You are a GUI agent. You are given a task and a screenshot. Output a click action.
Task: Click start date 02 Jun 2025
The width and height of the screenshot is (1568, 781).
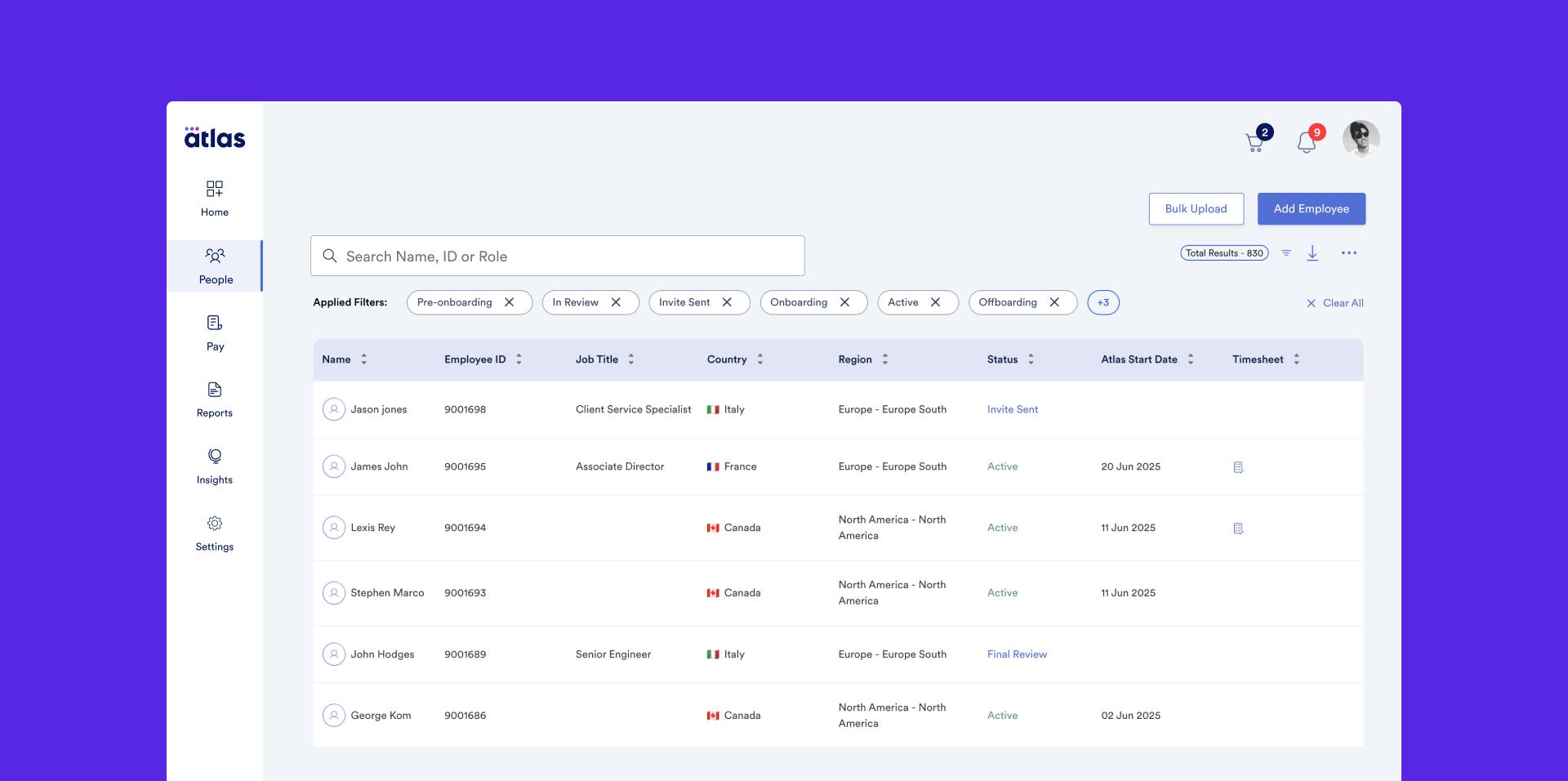click(x=1130, y=716)
